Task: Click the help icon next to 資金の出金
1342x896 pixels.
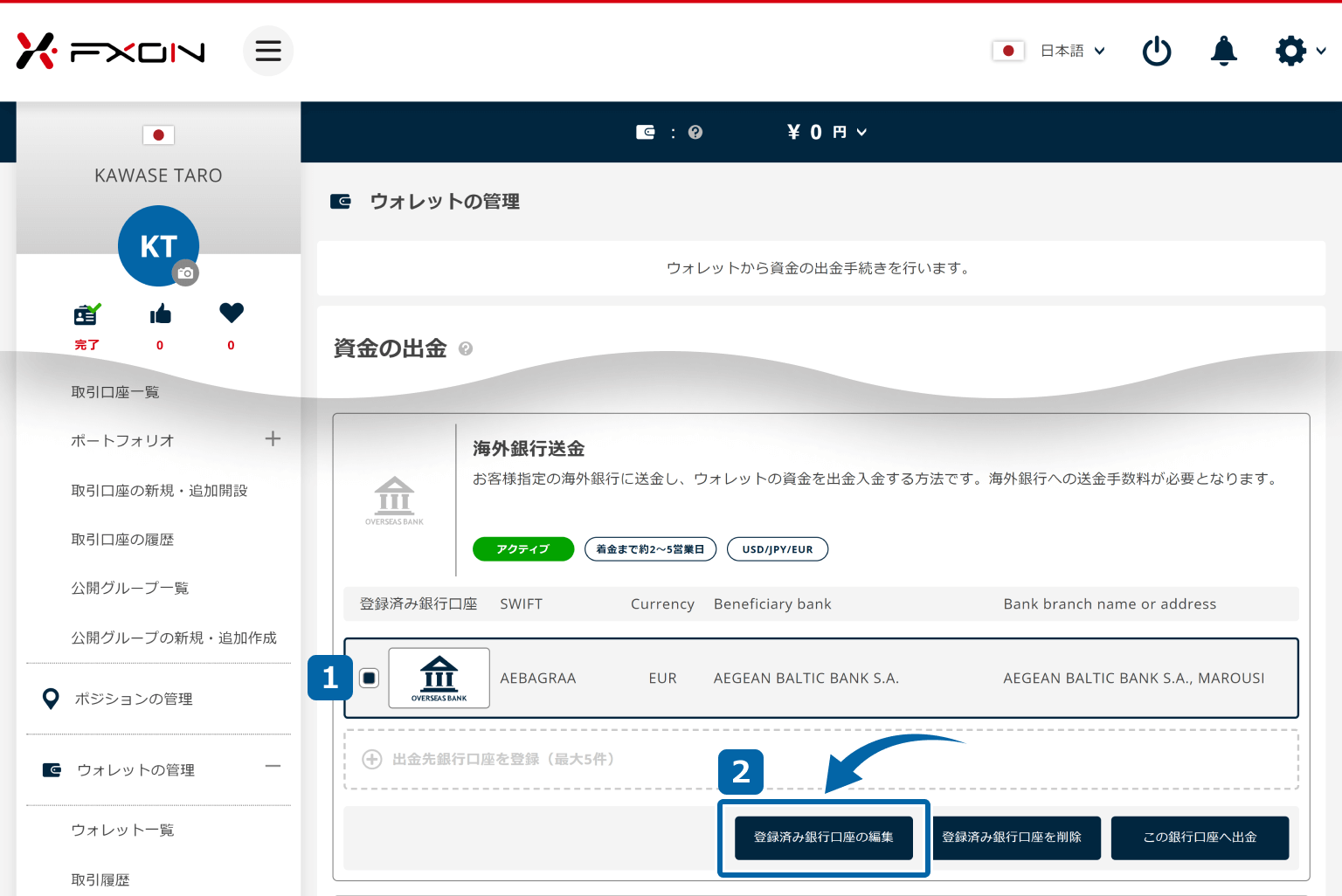Action: point(466,348)
